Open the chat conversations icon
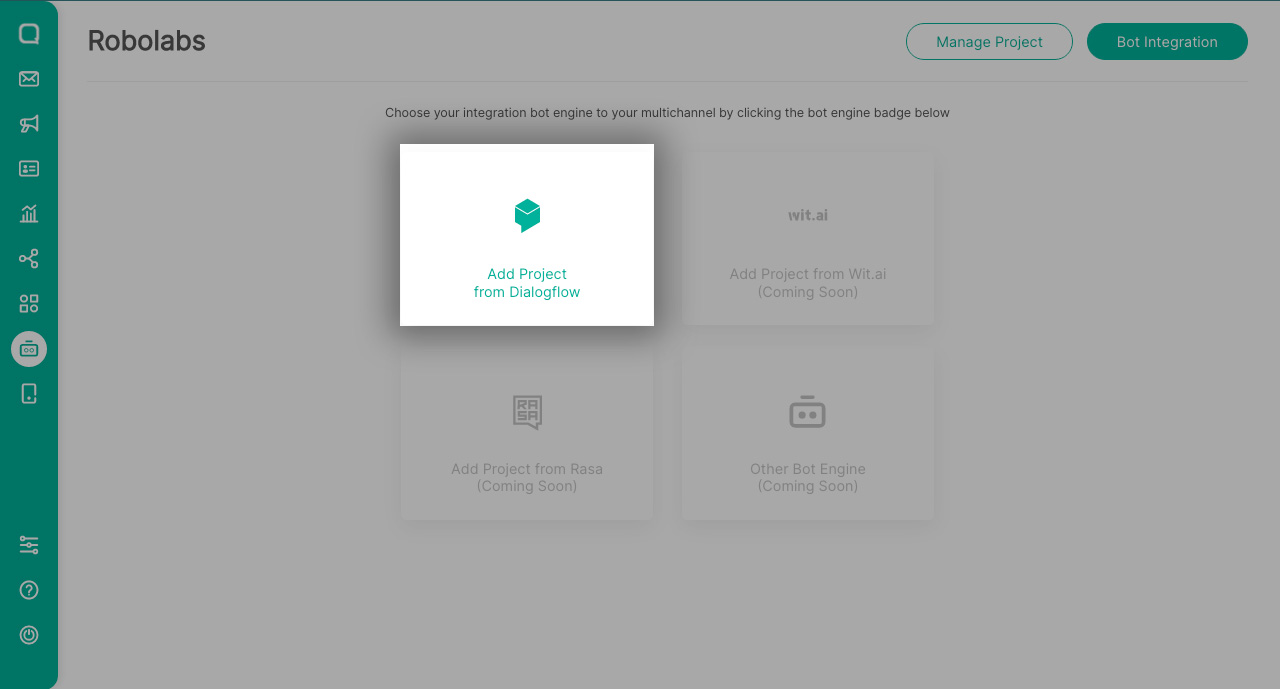This screenshot has height=689, width=1280. (x=28, y=33)
